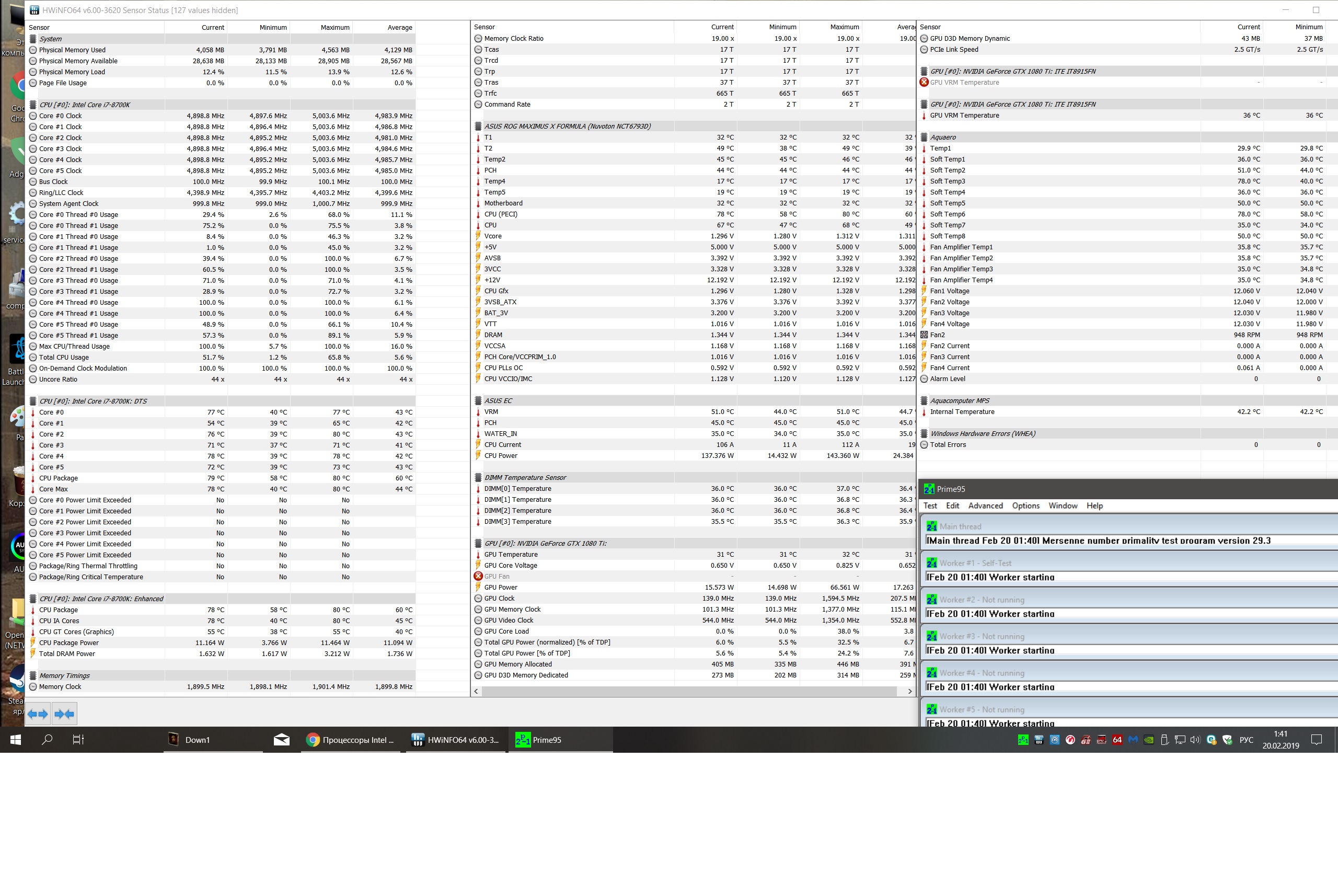The width and height of the screenshot is (1338, 896).
Task: Open the ESET tray icon
Action: [x=1212, y=740]
